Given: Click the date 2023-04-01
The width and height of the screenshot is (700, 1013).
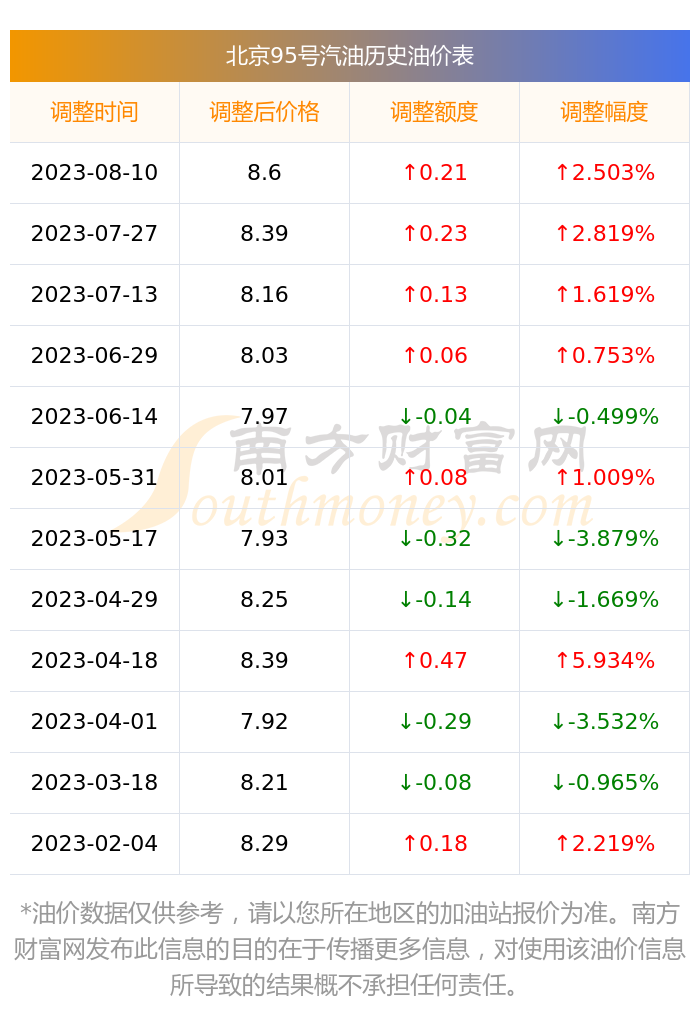Looking at the screenshot, I should [x=94, y=721].
